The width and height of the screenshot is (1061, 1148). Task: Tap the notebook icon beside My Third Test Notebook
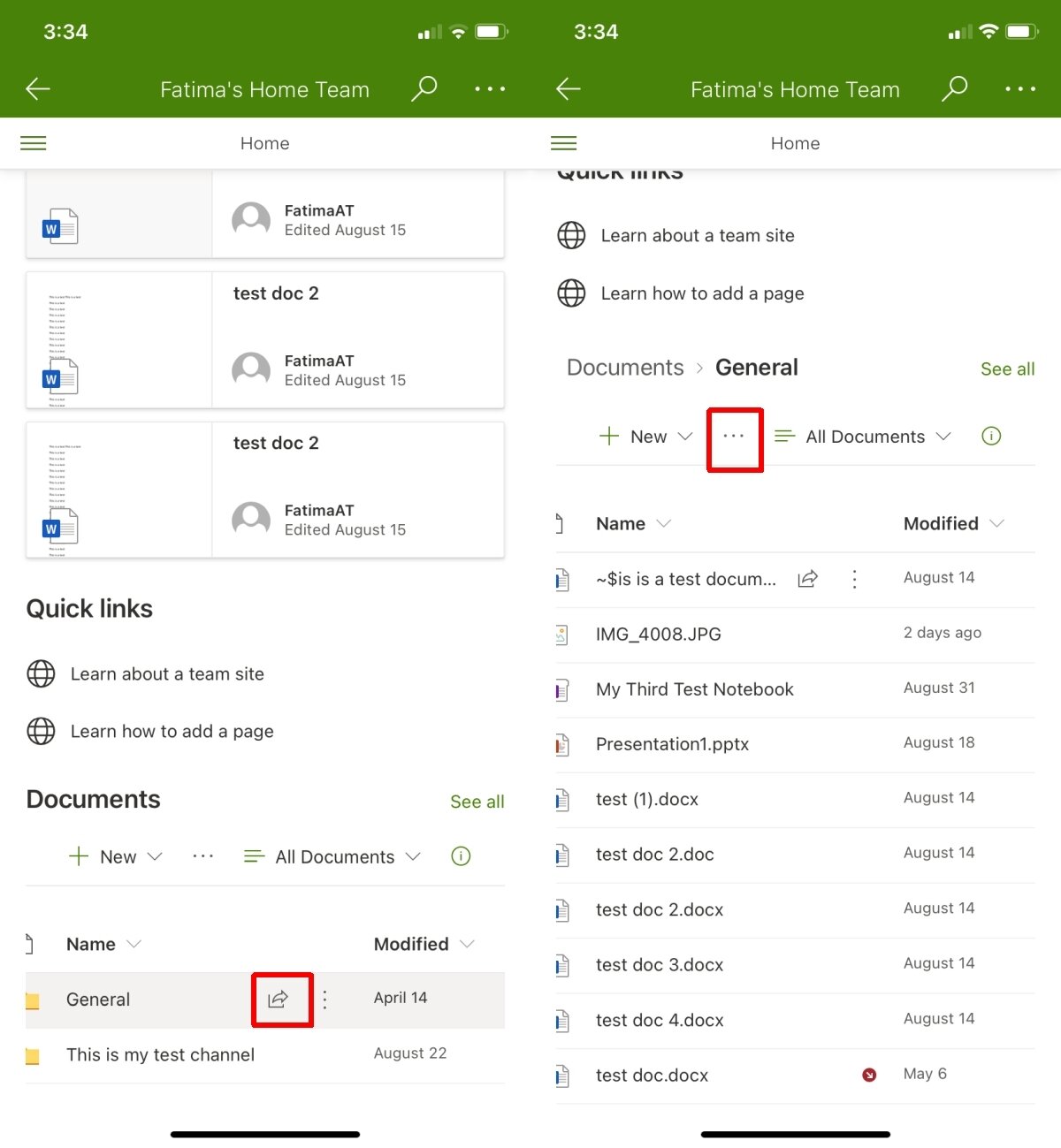coord(562,689)
